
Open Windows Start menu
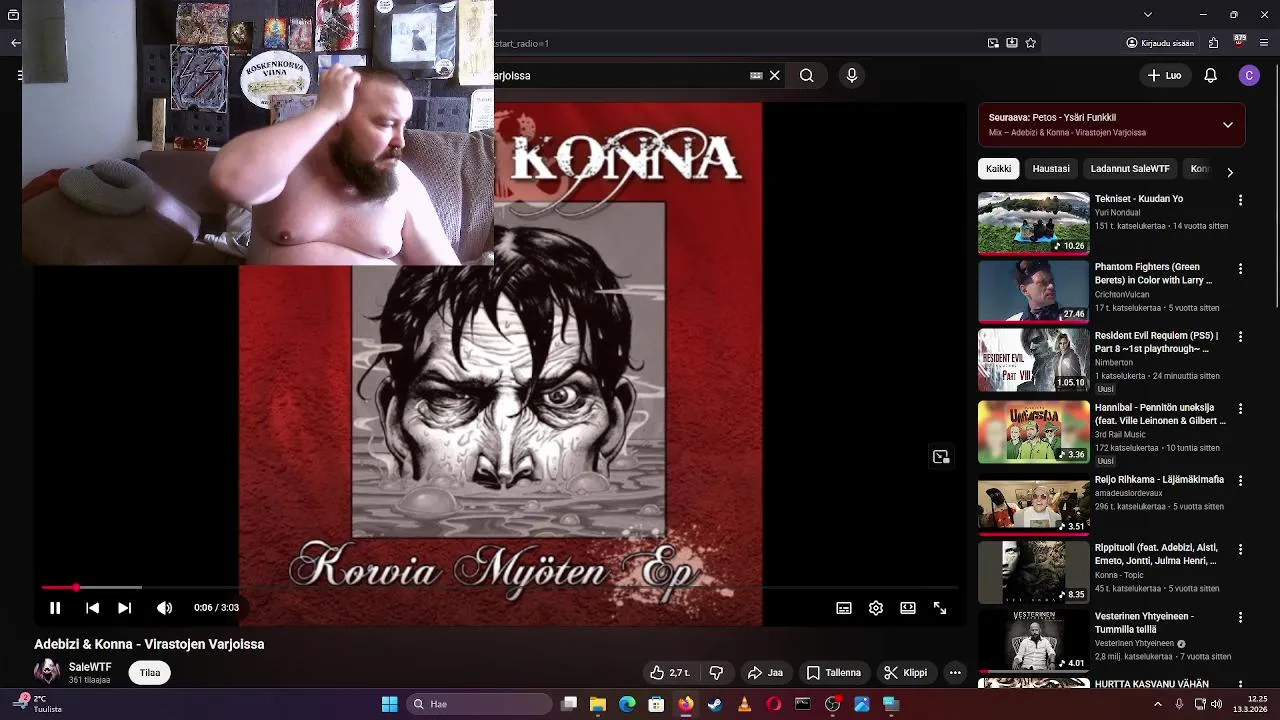pyautogui.click(x=389, y=704)
